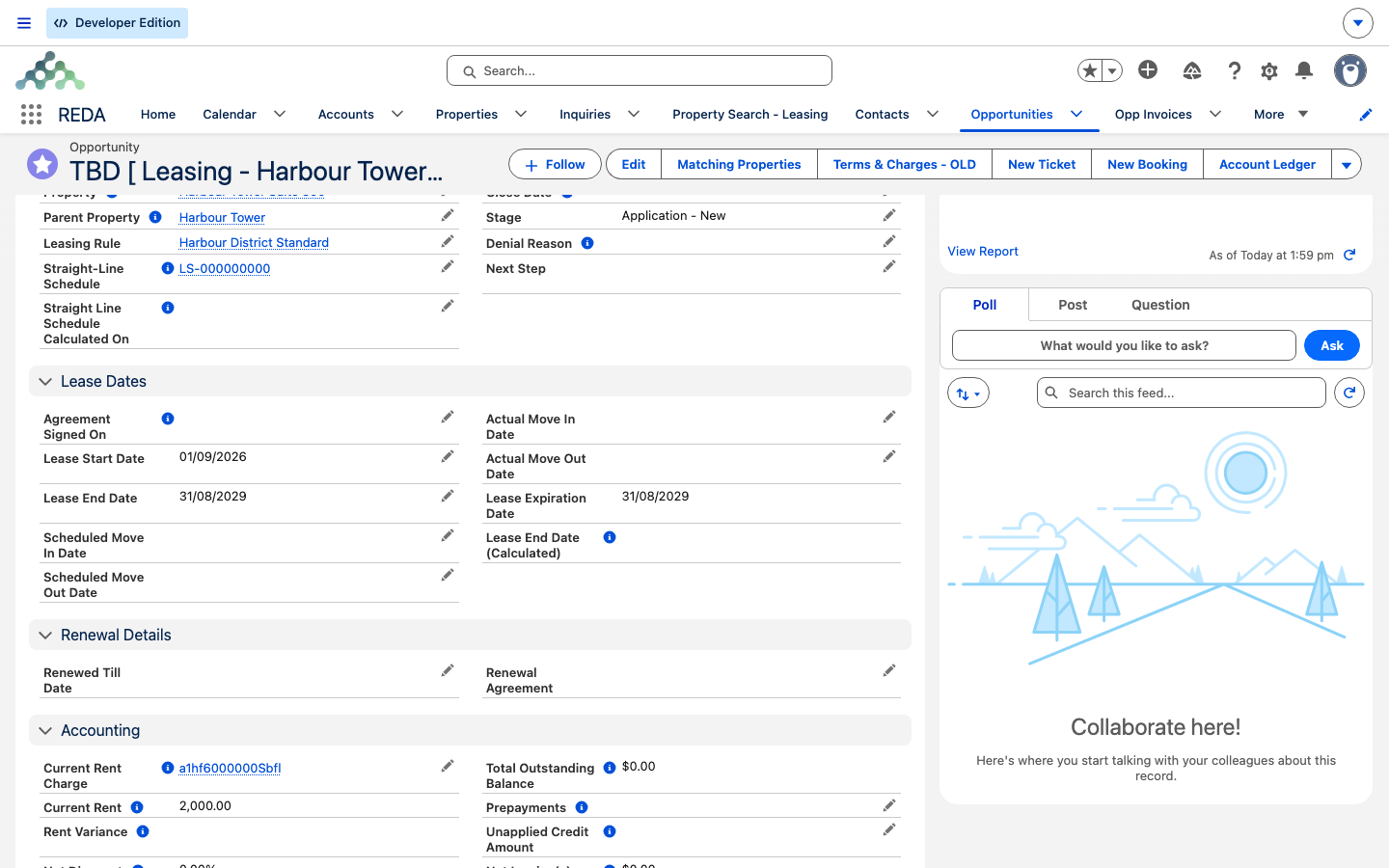Open the user profile avatar
Screen dimensions: 1389x868
1350,70
